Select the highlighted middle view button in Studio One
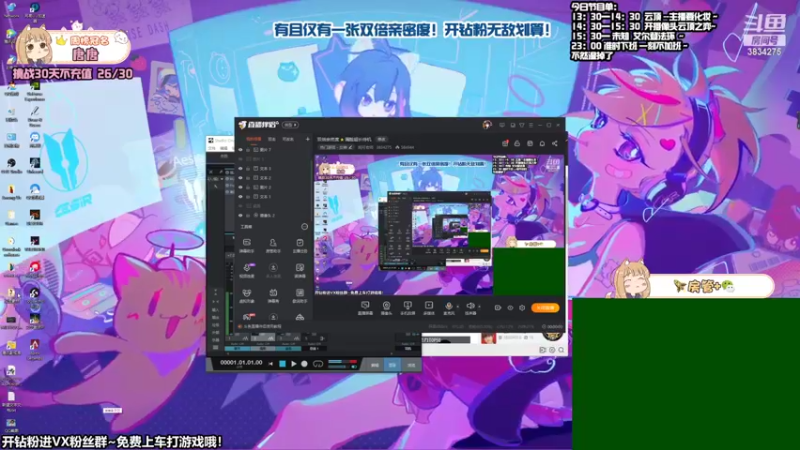This screenshot has width=800, height=450. point(392,365)
